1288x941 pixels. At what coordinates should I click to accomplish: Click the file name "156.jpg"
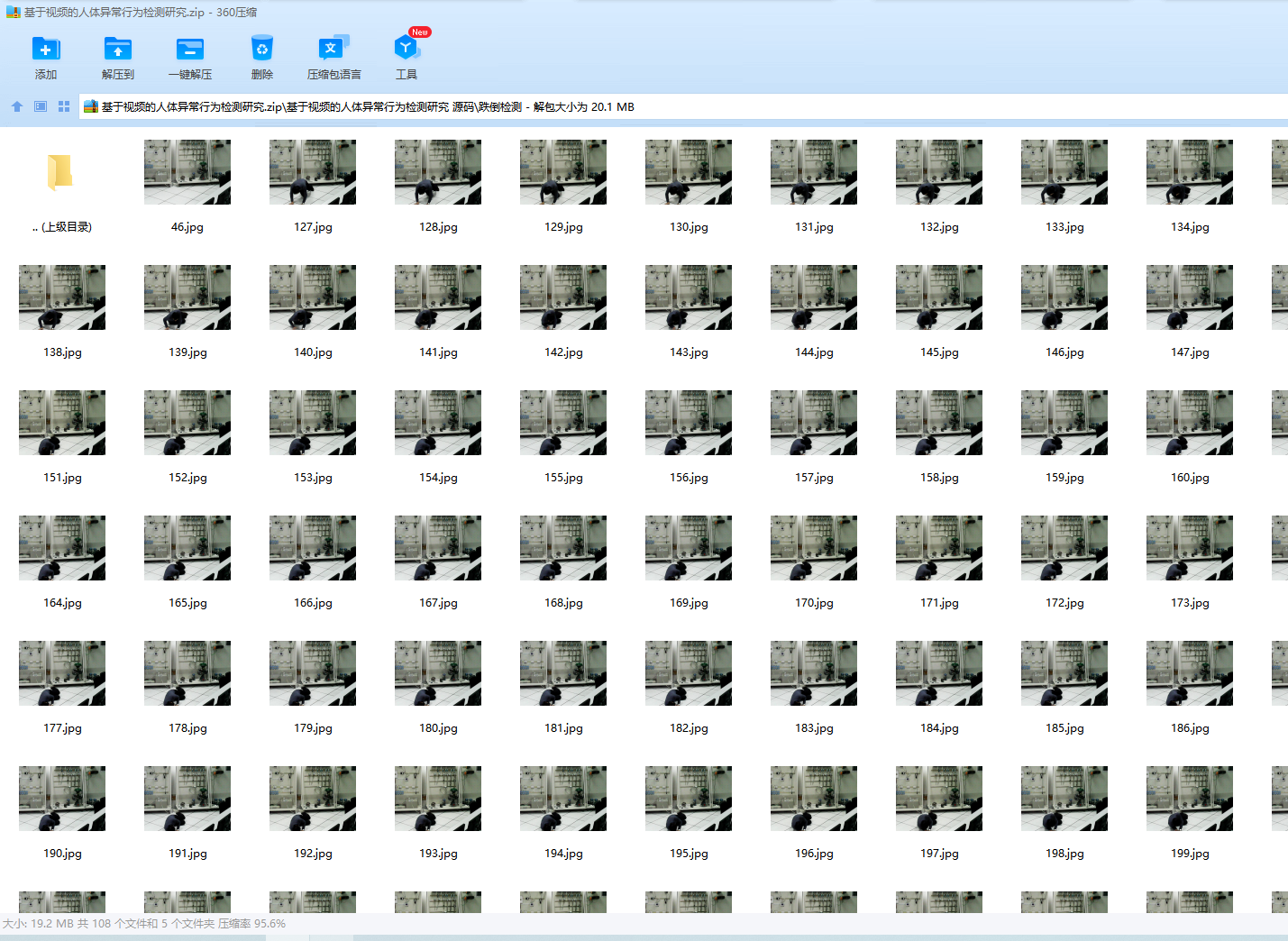[x=689, y=478]
